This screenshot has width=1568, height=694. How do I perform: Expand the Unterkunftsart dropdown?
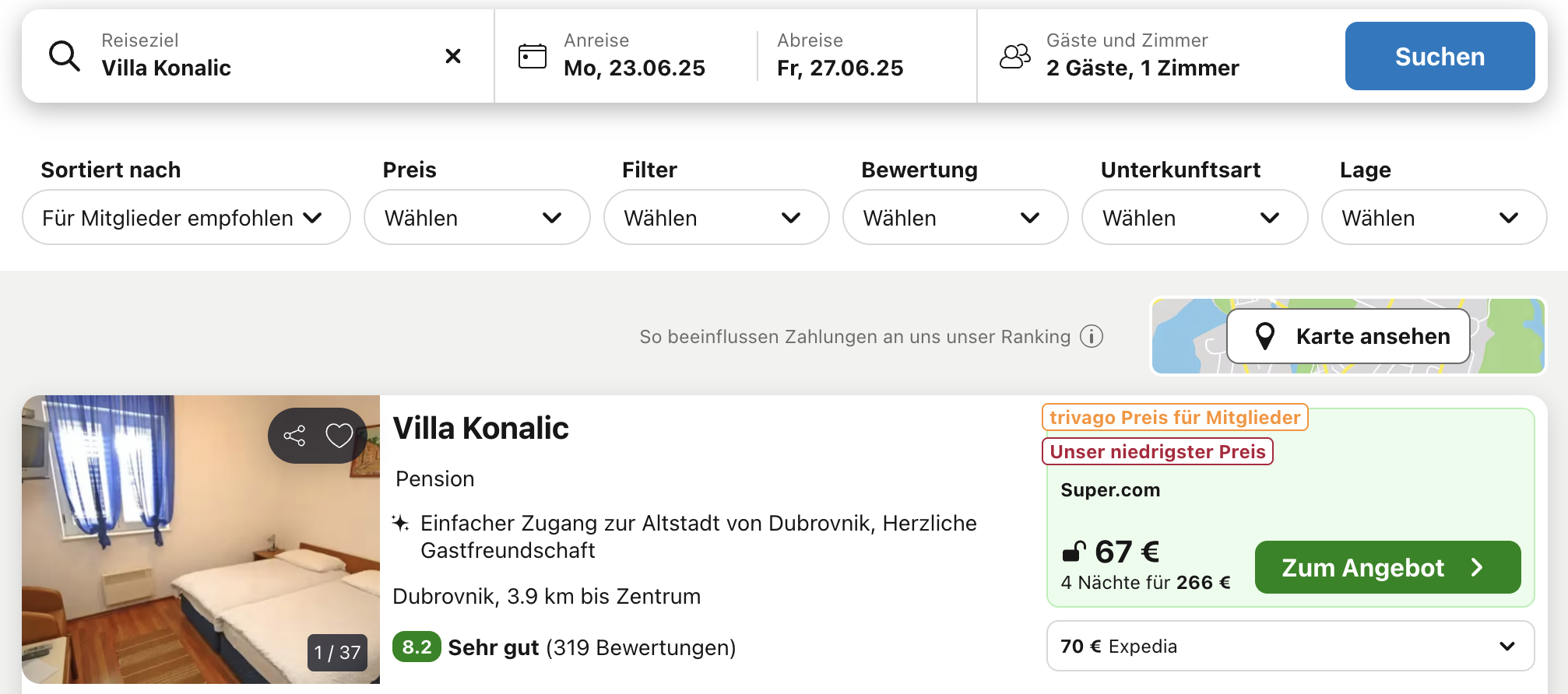coord(1194,218)
